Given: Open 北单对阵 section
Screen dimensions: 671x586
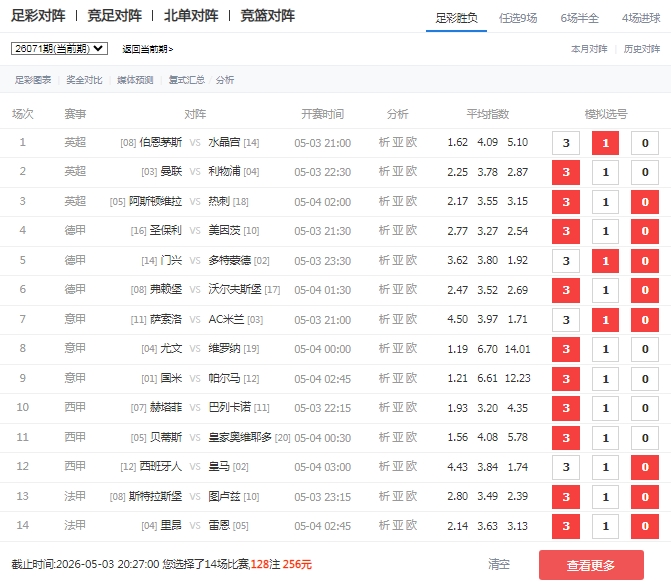Looking at the screenshot, I should (x=191, y=16).
